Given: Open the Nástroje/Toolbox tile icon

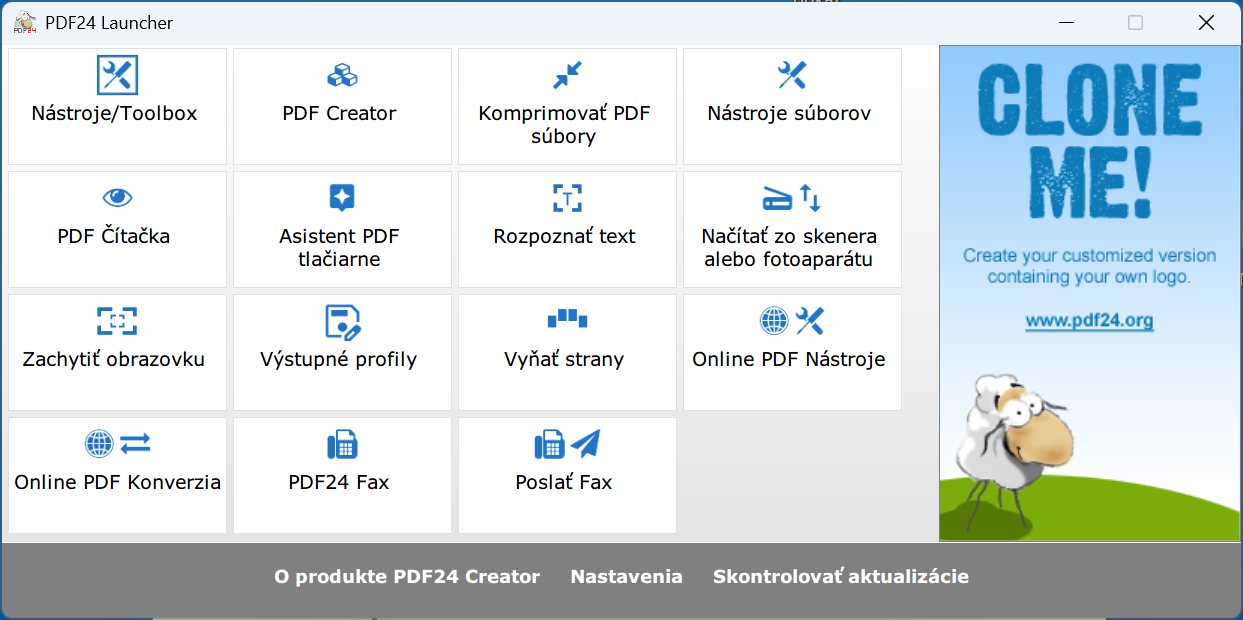Looking at the screenshot, I should pos(117,75).
